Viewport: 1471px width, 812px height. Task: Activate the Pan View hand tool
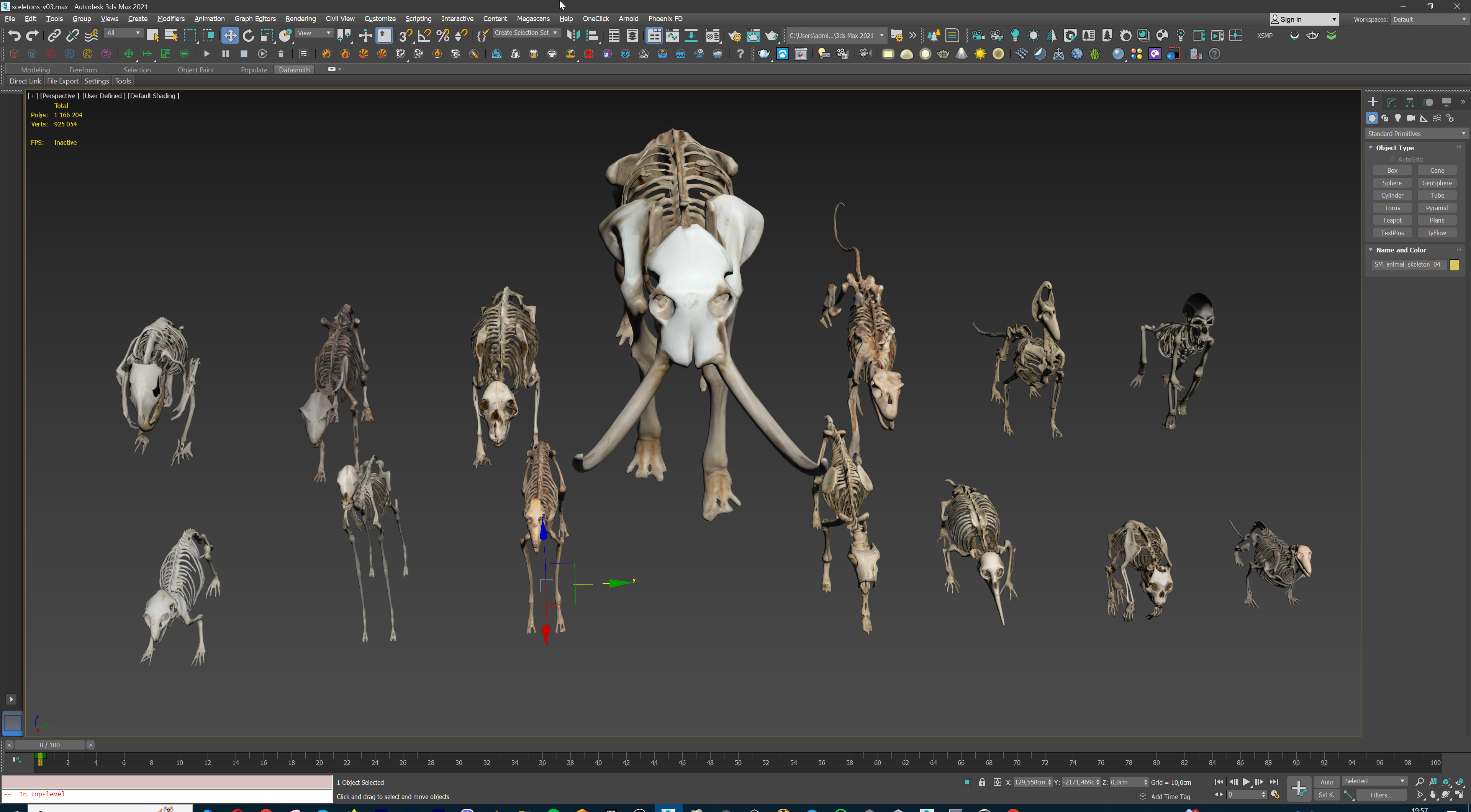tap(1433, 795)
